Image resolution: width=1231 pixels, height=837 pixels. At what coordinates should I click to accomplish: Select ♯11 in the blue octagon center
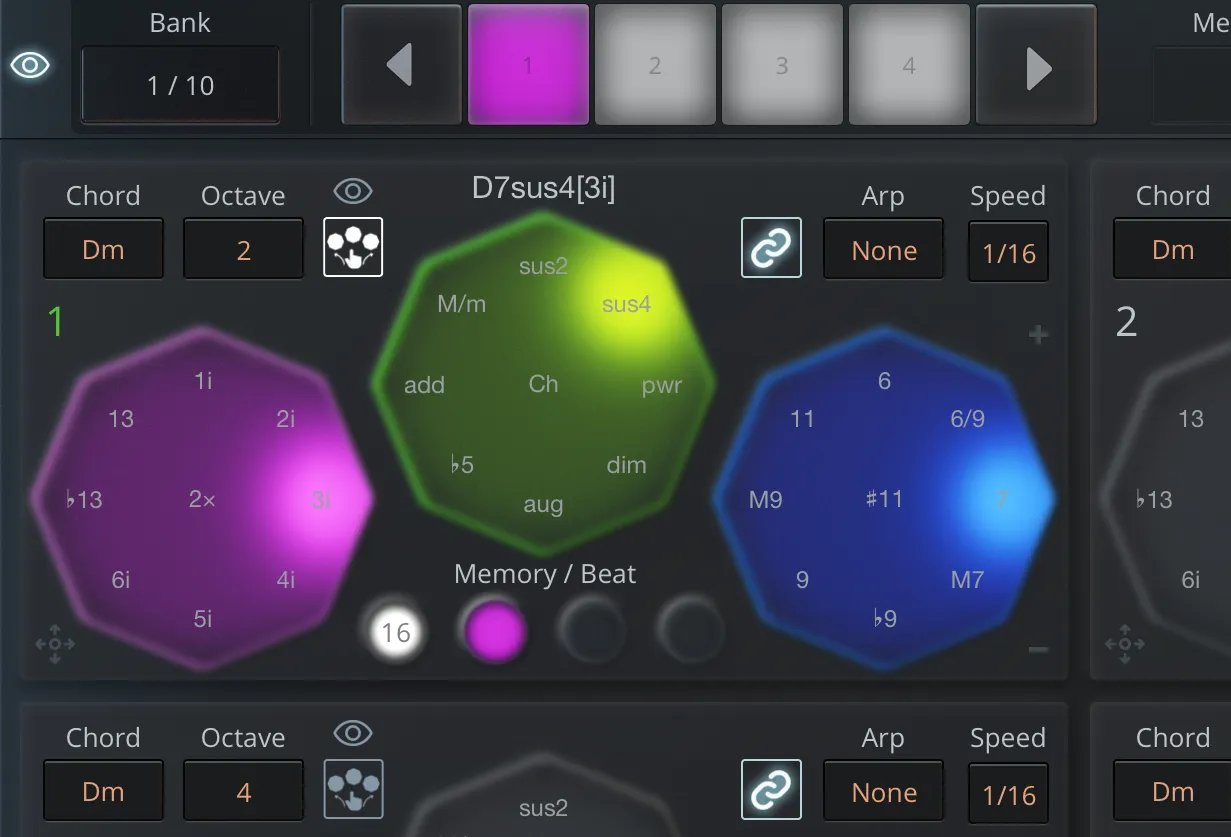coord(884,499)
